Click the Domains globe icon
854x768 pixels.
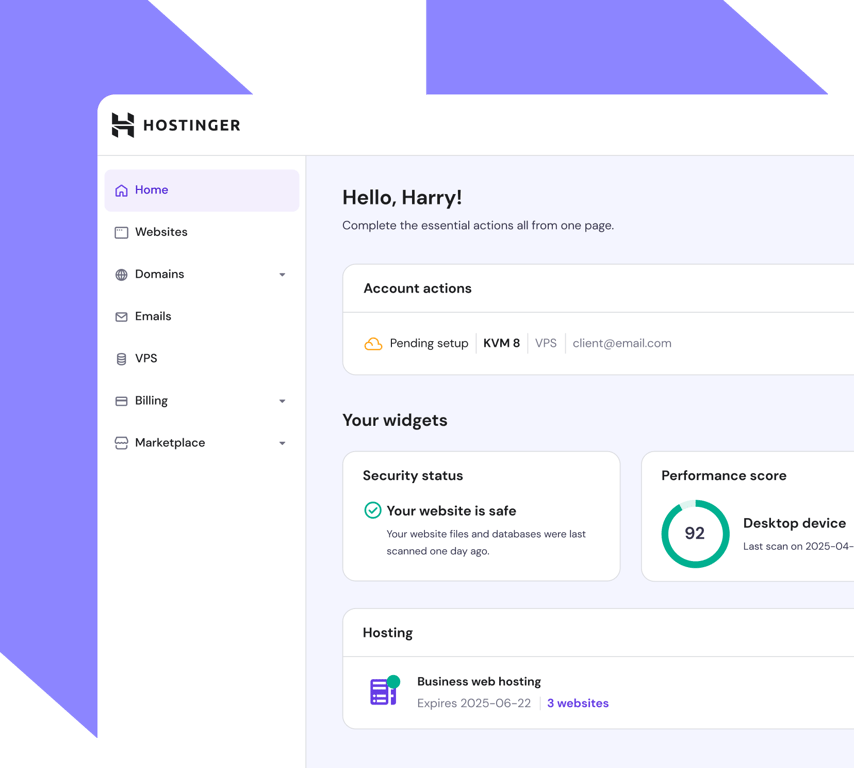coord(121,274)
